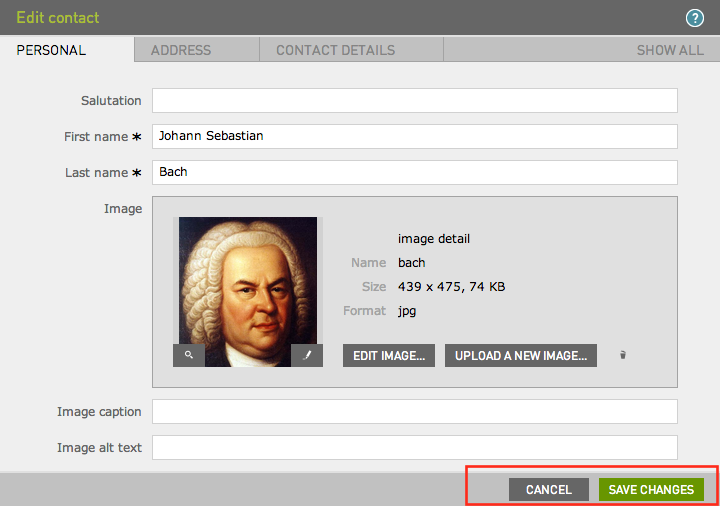720x506 pixels.
Task: Delete the image using the trash icon
Action: (623, 355)
